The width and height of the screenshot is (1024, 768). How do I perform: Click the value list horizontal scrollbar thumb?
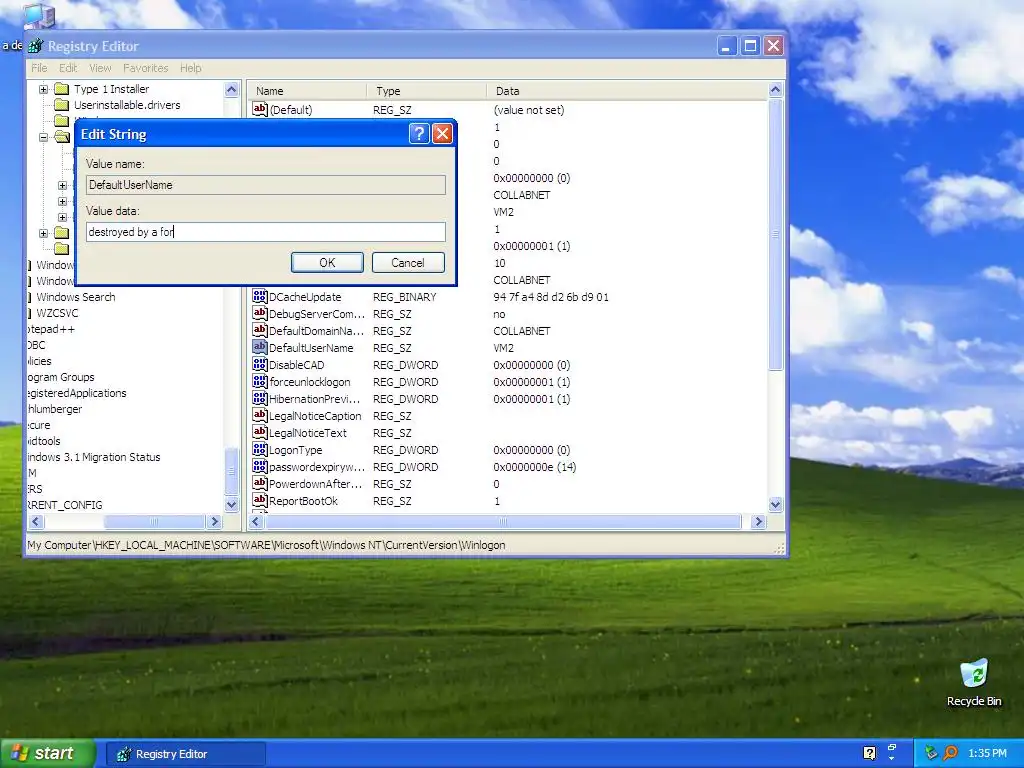[x=503, y=521]
